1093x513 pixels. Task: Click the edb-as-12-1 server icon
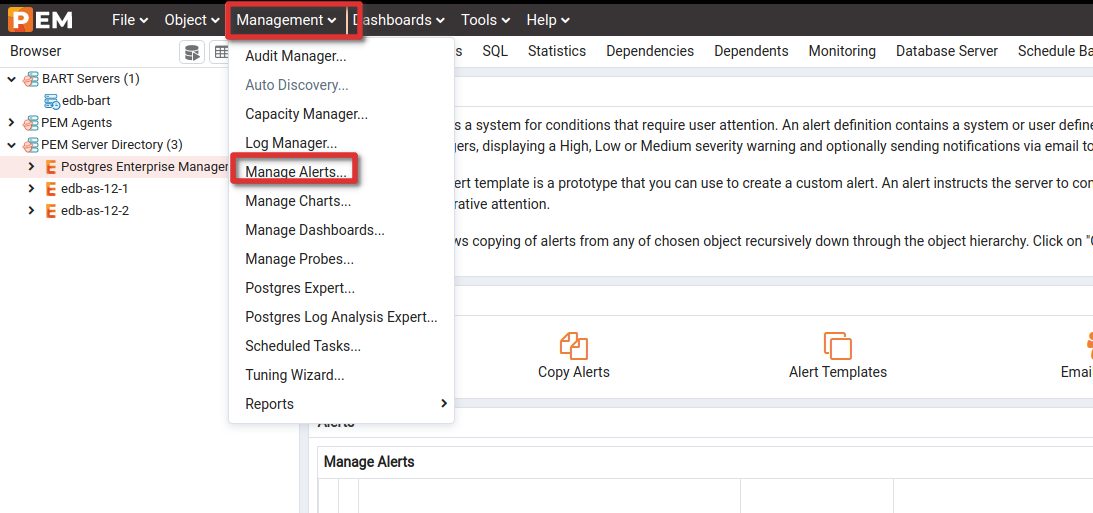[50, 189]
